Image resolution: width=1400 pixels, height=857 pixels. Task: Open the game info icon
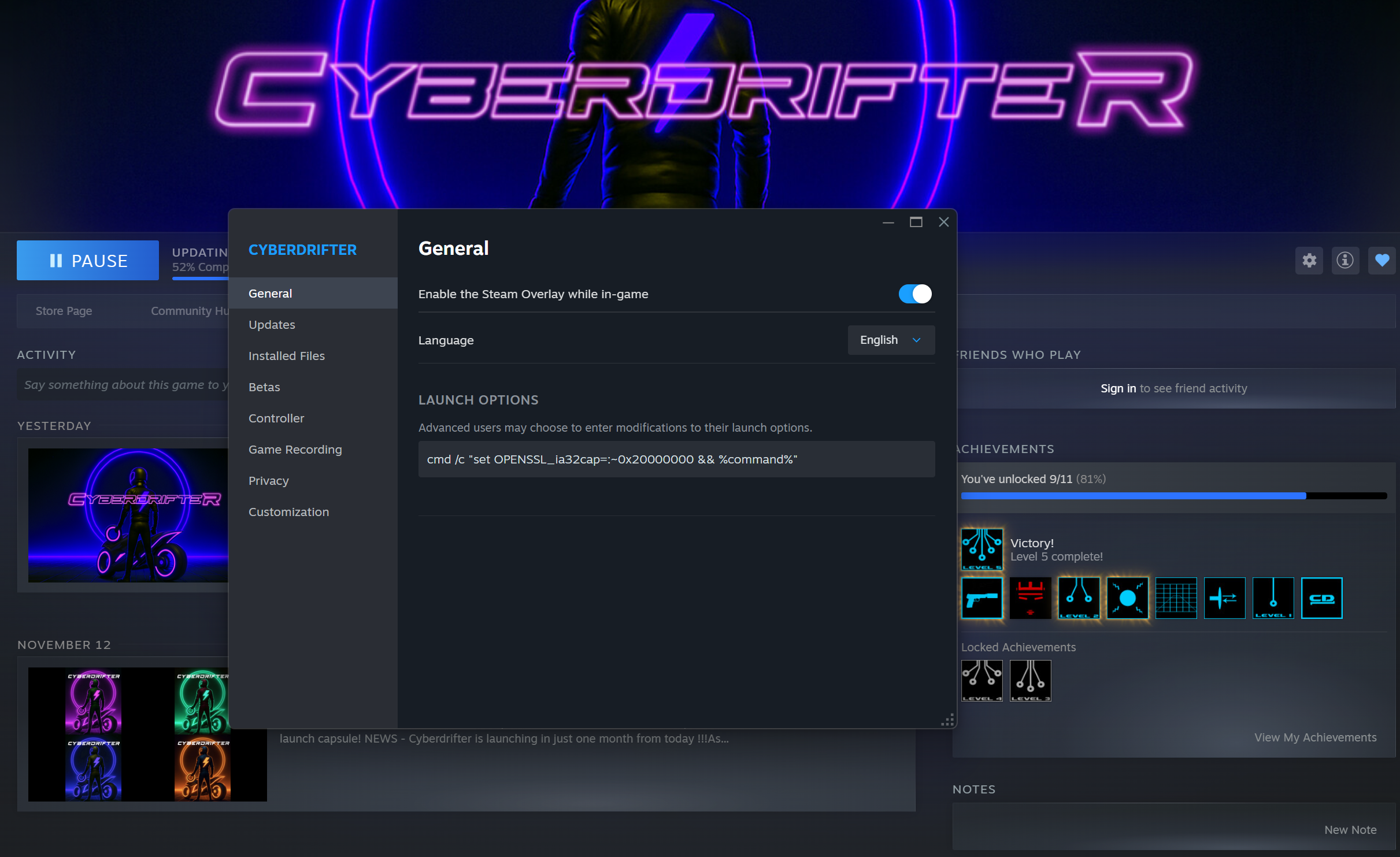pos(1345,261)
